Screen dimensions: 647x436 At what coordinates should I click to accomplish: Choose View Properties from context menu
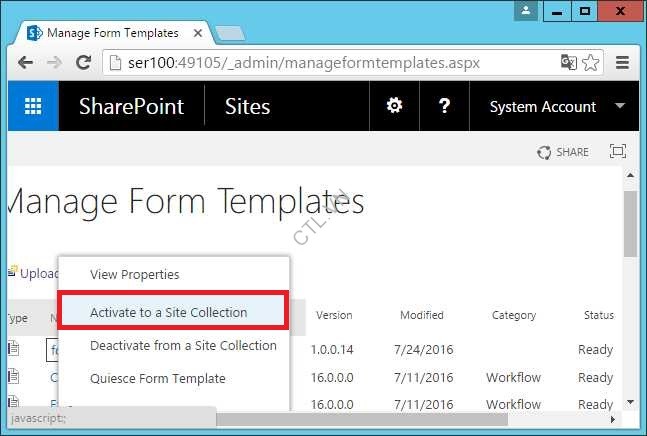coord(135,274)
